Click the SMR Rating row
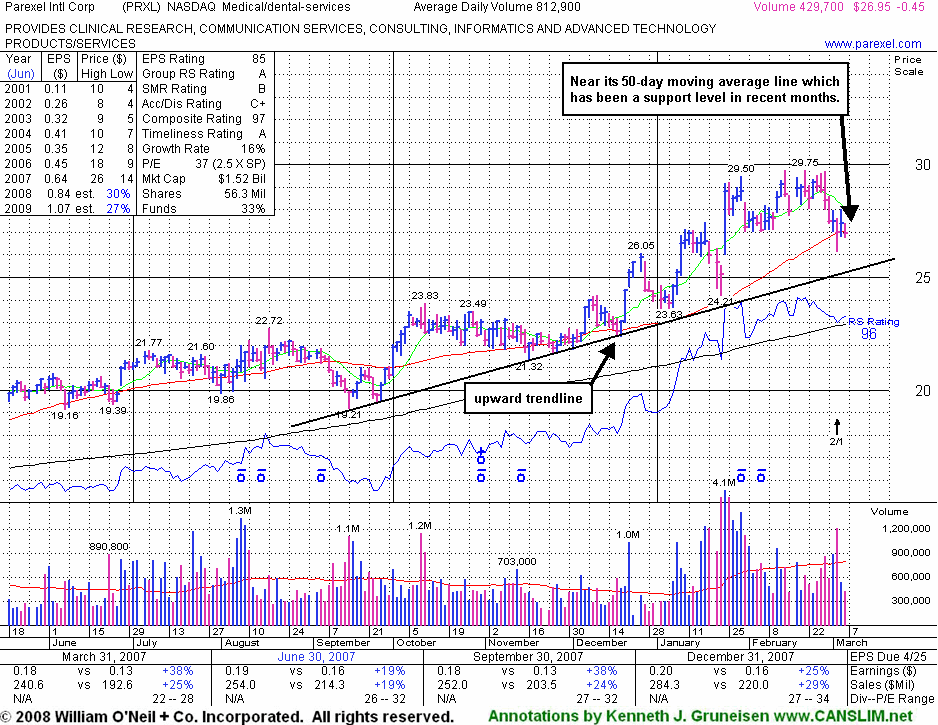This screenshot has height=725, width=938. pyautogui.click(x=203, y=89)
